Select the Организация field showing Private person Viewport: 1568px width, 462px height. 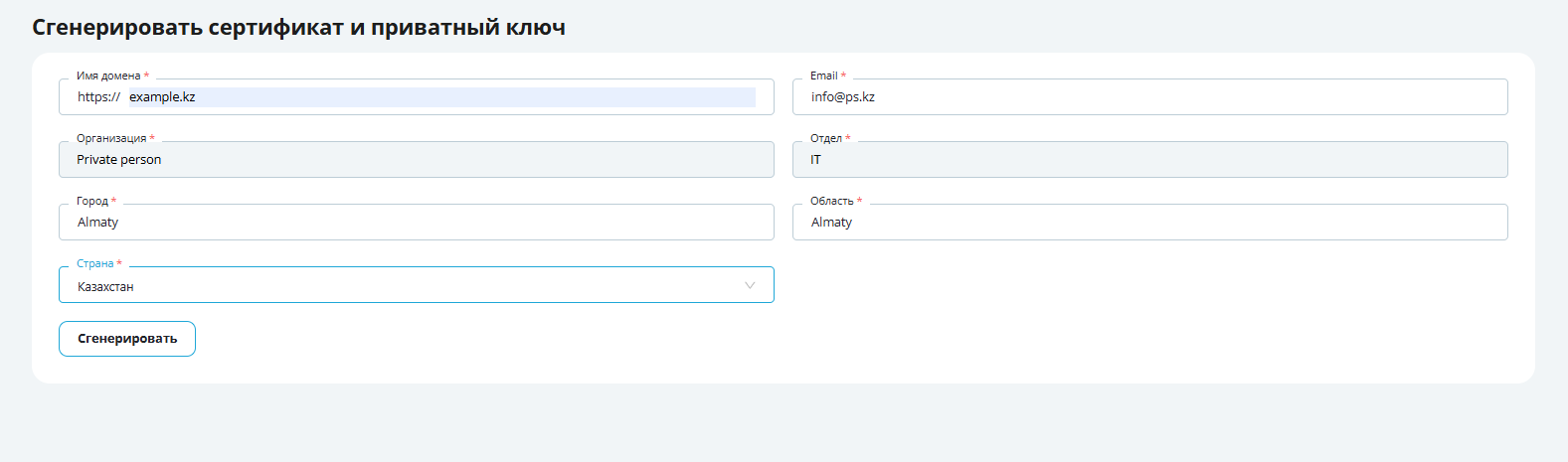click(416, 160)
